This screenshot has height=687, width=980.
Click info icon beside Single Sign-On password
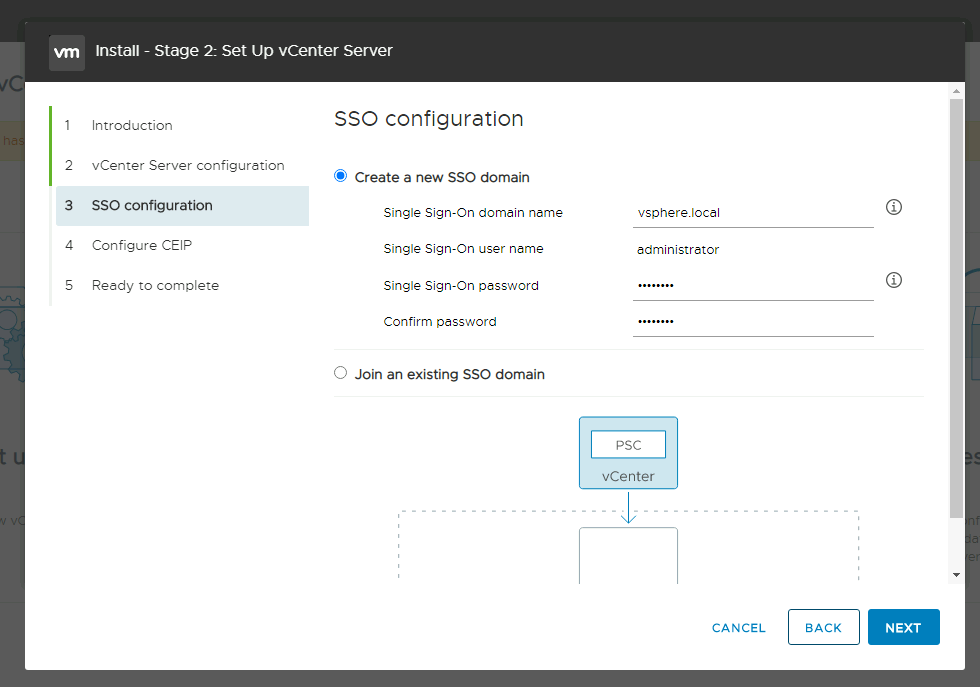[894, 280]
